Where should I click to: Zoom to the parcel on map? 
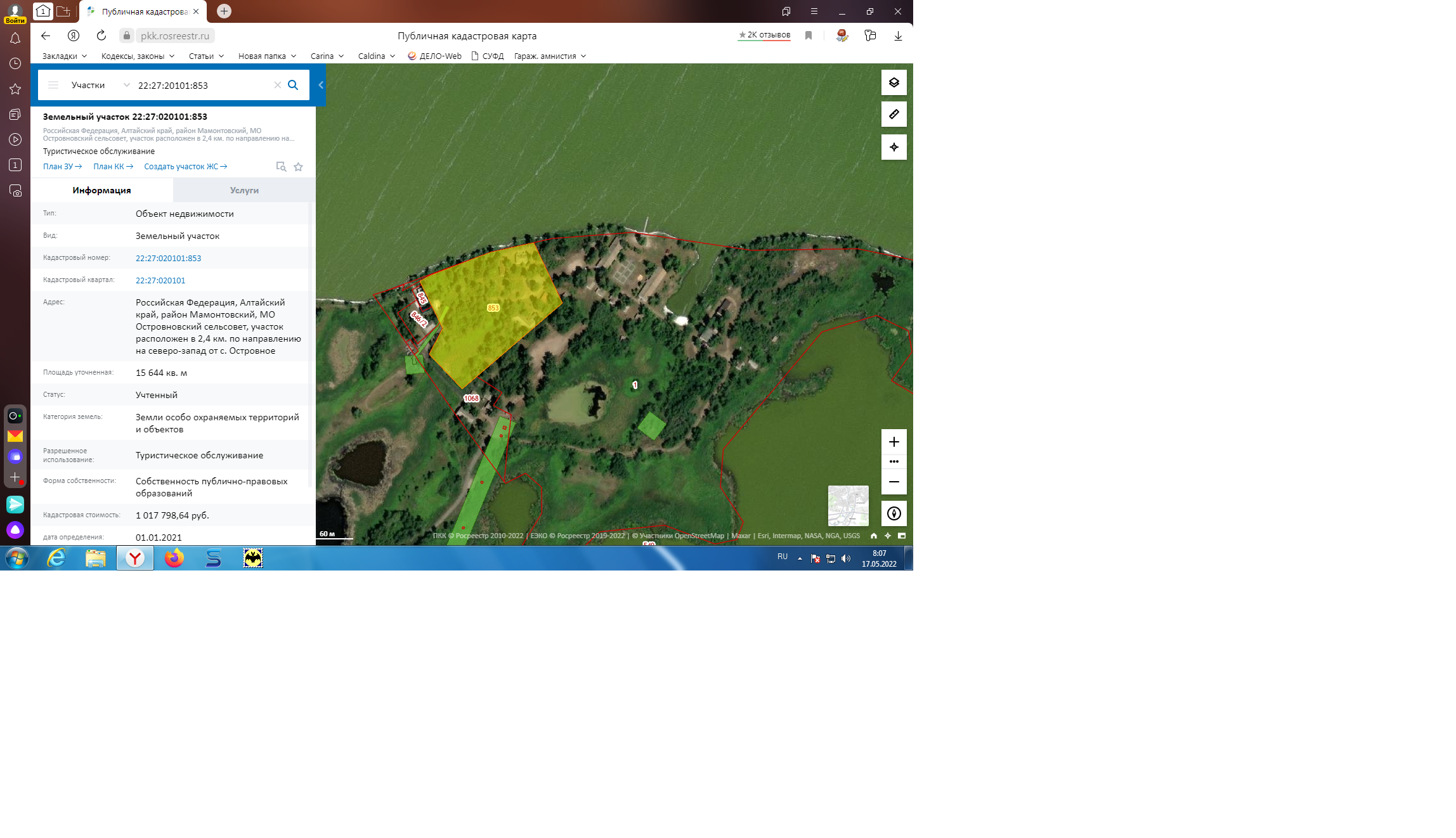click(281, 167)
